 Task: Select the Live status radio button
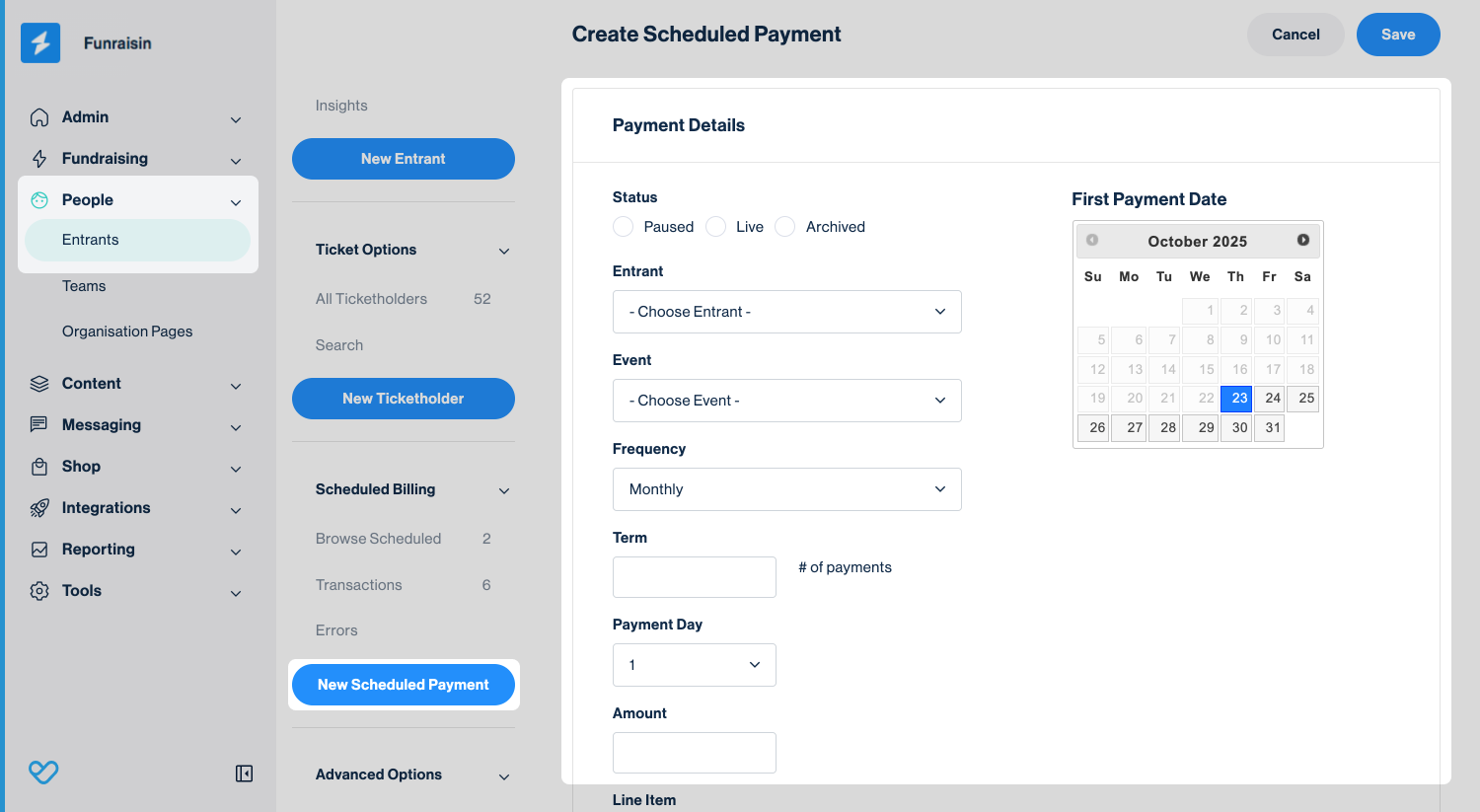(715, 227)
